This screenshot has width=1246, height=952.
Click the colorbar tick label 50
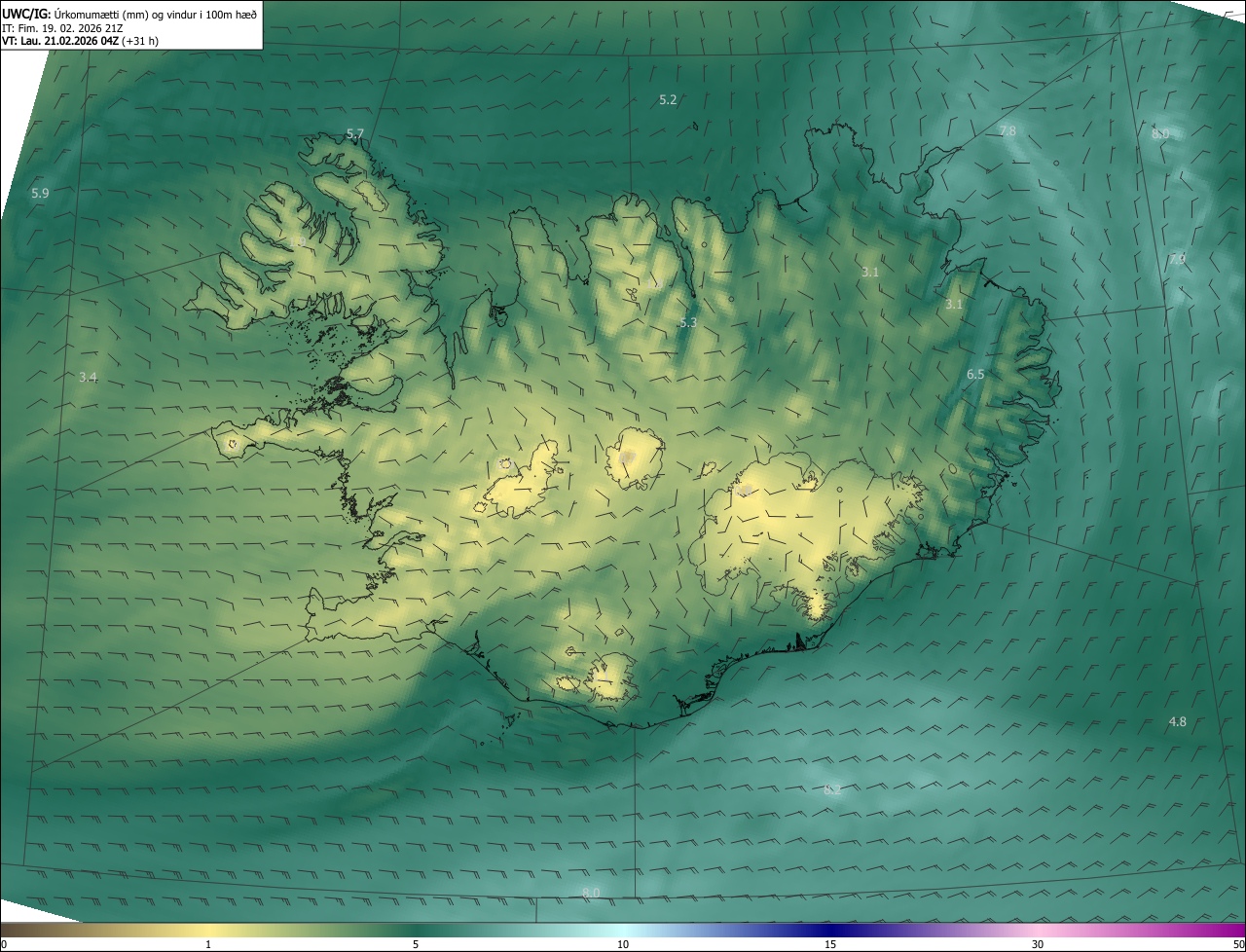(x=1238, y=944)
